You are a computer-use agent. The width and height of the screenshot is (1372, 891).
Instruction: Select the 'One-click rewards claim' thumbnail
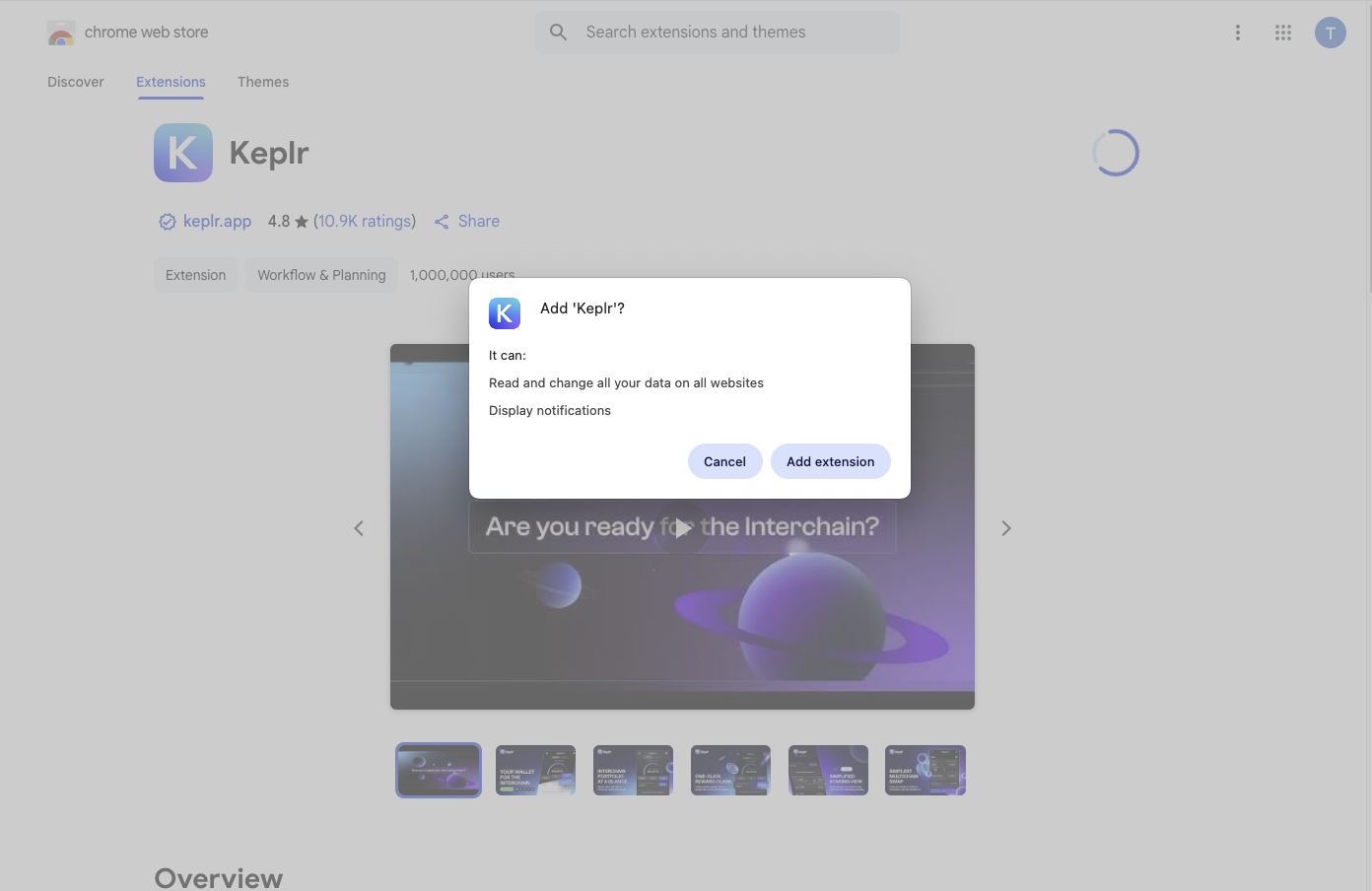pos(730,770)
